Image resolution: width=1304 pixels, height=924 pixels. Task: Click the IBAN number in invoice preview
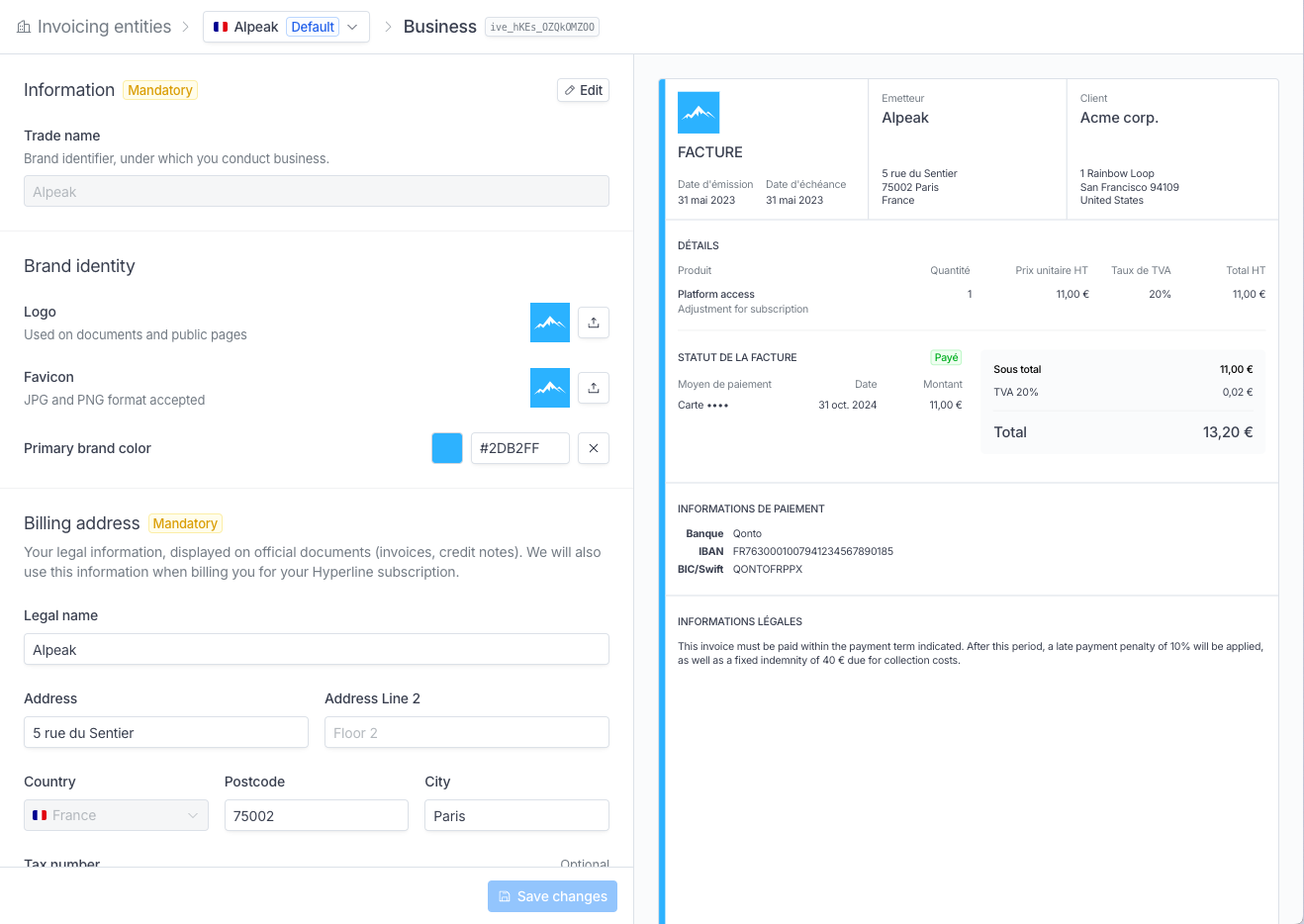(813, 551)
